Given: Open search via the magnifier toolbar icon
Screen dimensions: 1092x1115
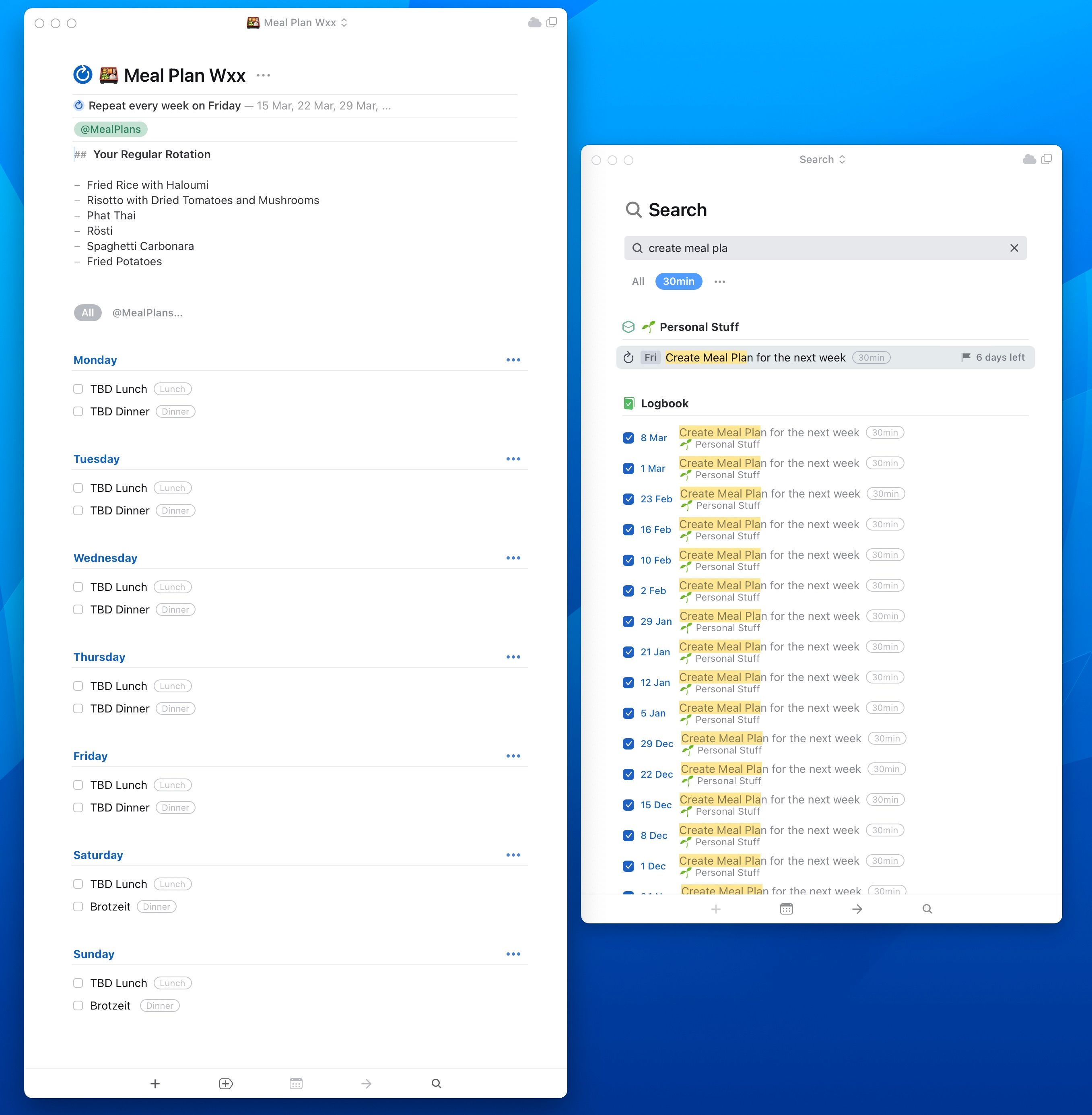Looking at the screenshot, I should click(x=436, y=1084).
